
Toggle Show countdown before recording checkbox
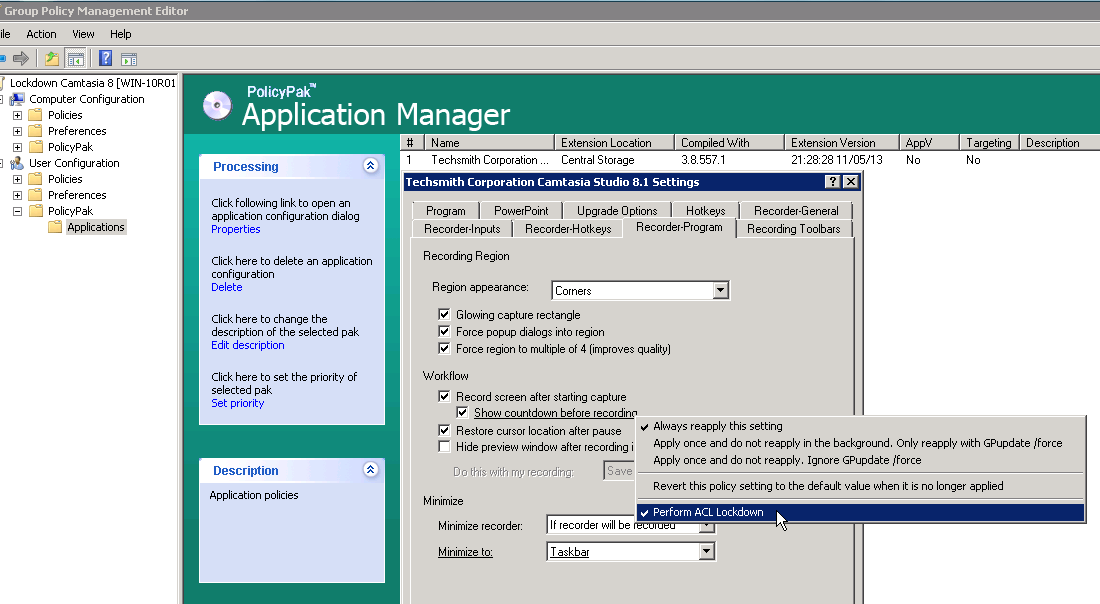pyautogui.click(x=462, y=412)
